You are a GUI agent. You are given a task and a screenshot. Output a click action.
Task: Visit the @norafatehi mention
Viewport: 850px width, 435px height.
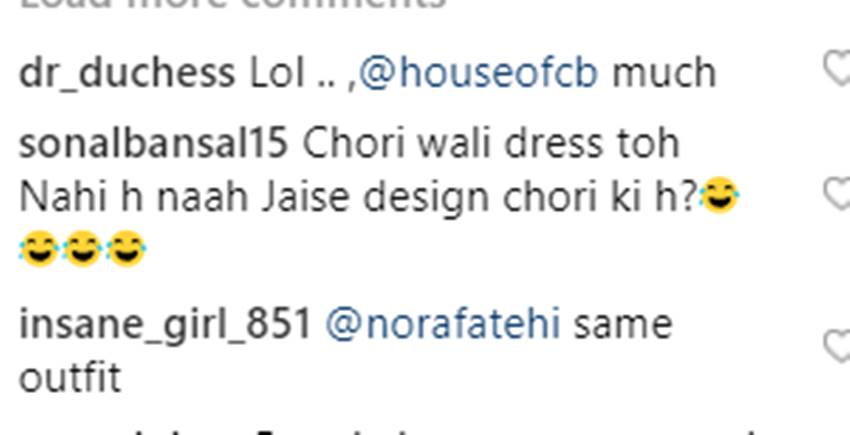click(443, 324)
